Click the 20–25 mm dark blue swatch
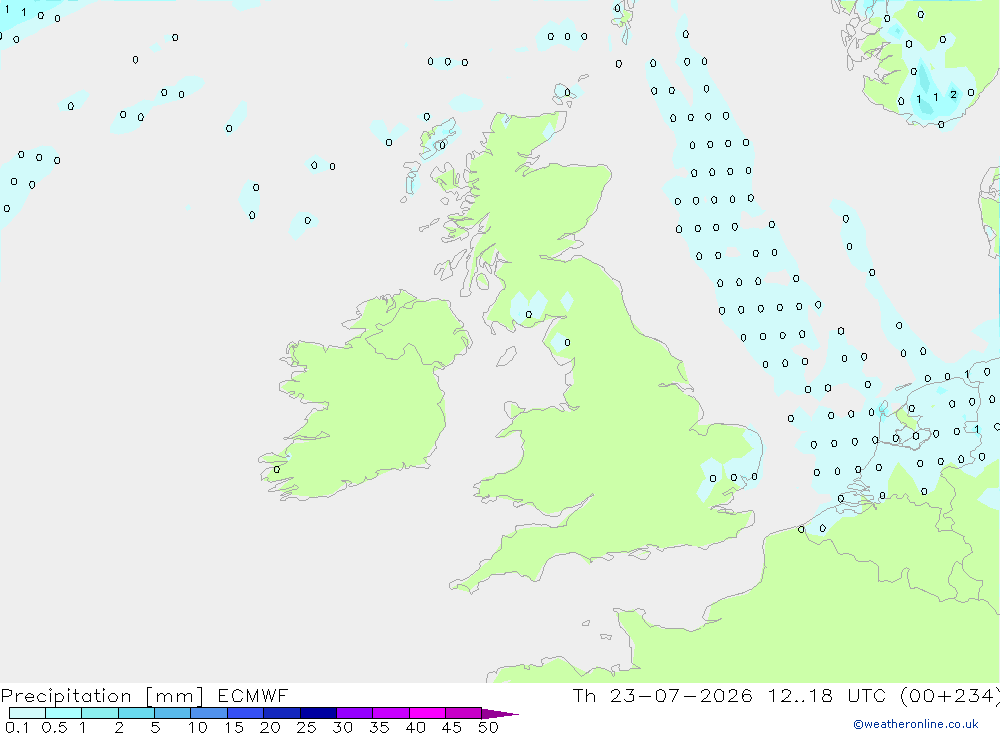Screen dimensions: 1000x733 tap(282, 713)
